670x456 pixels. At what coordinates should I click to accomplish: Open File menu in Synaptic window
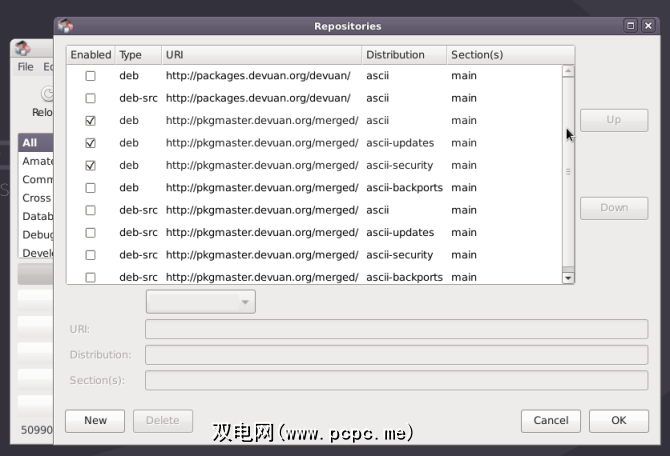pos(25,67)
